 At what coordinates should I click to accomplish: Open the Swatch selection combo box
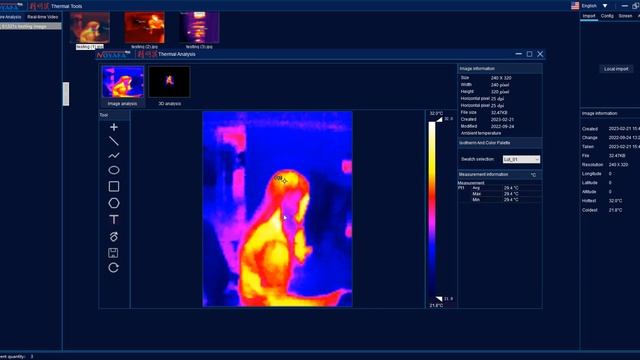pyautogui.click(x=521, y=160)
